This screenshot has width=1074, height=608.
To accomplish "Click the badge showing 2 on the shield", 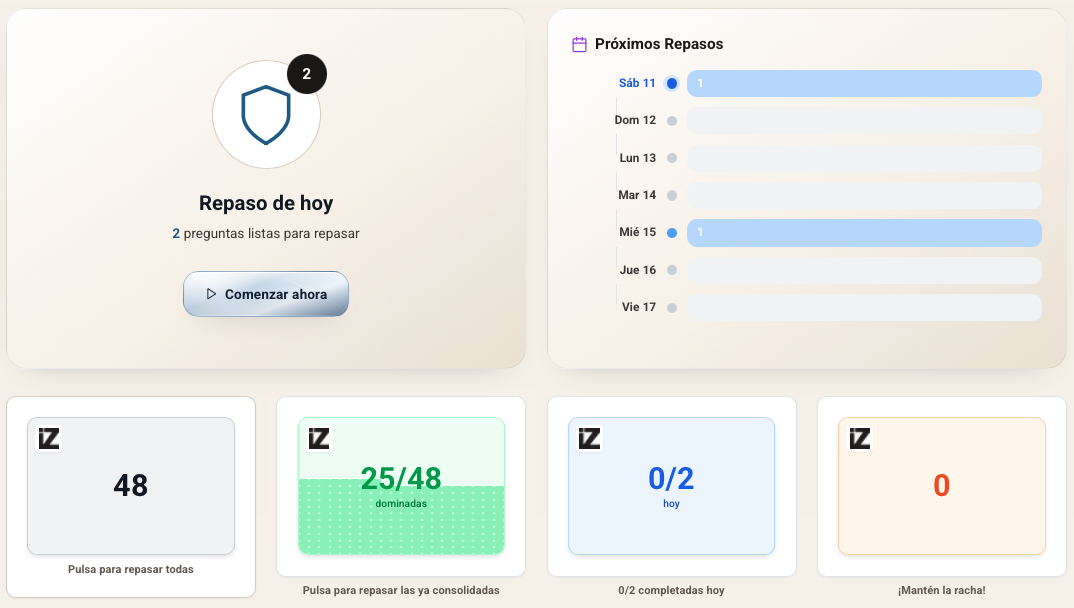I will point(307,74).
